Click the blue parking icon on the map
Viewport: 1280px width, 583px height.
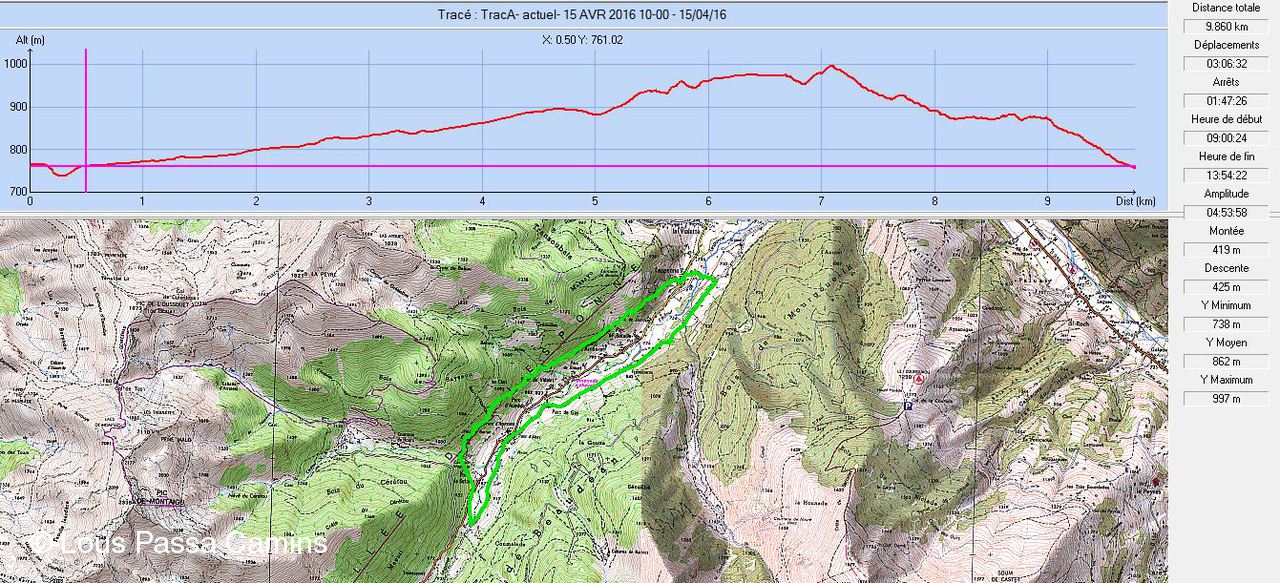point(906,407)
